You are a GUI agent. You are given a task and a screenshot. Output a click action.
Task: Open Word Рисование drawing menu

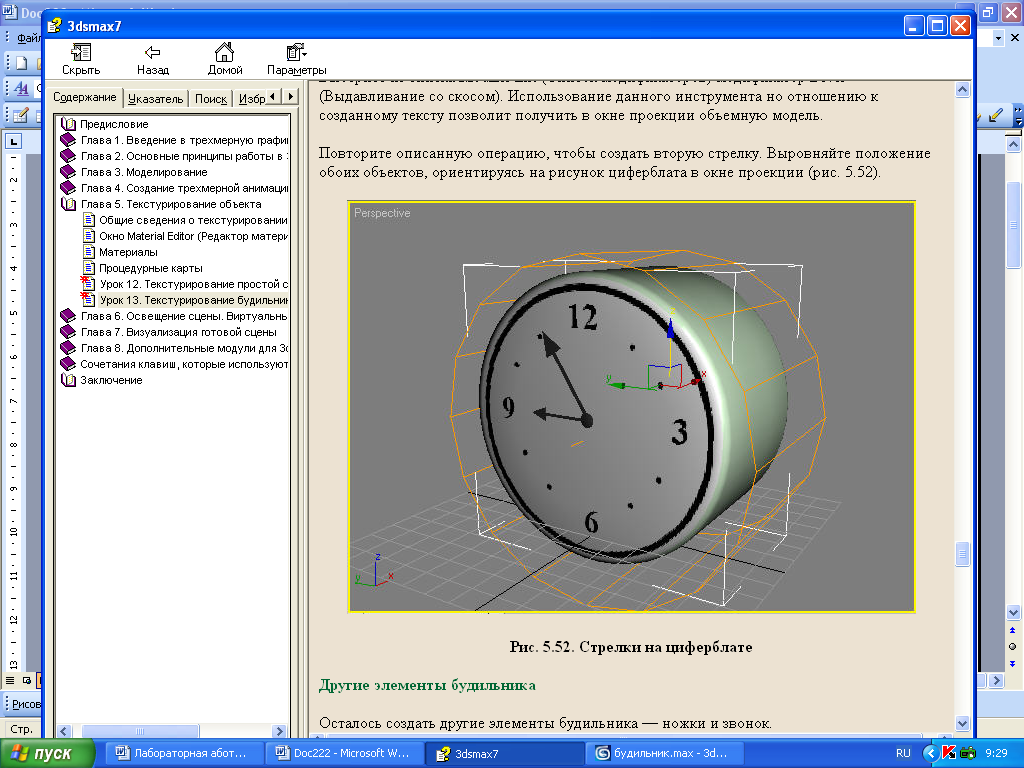[x=25, y=704]
